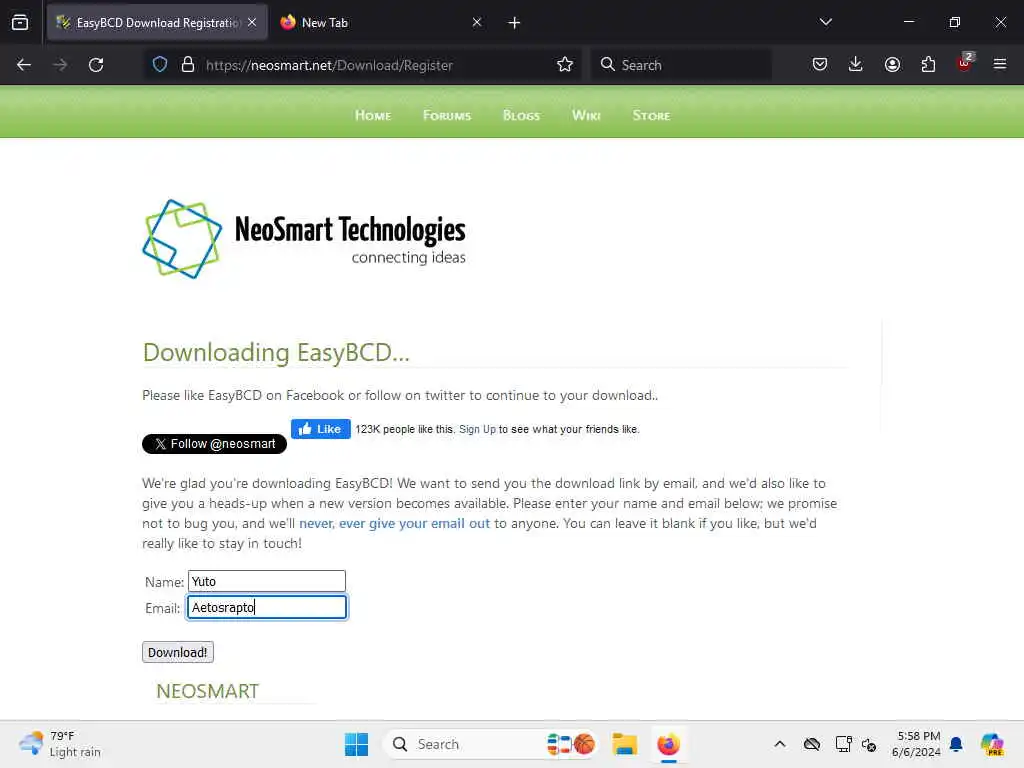Click the 'Downloading EasyBCD...' heading
The image size is (1024, 768).
[276, 353]
